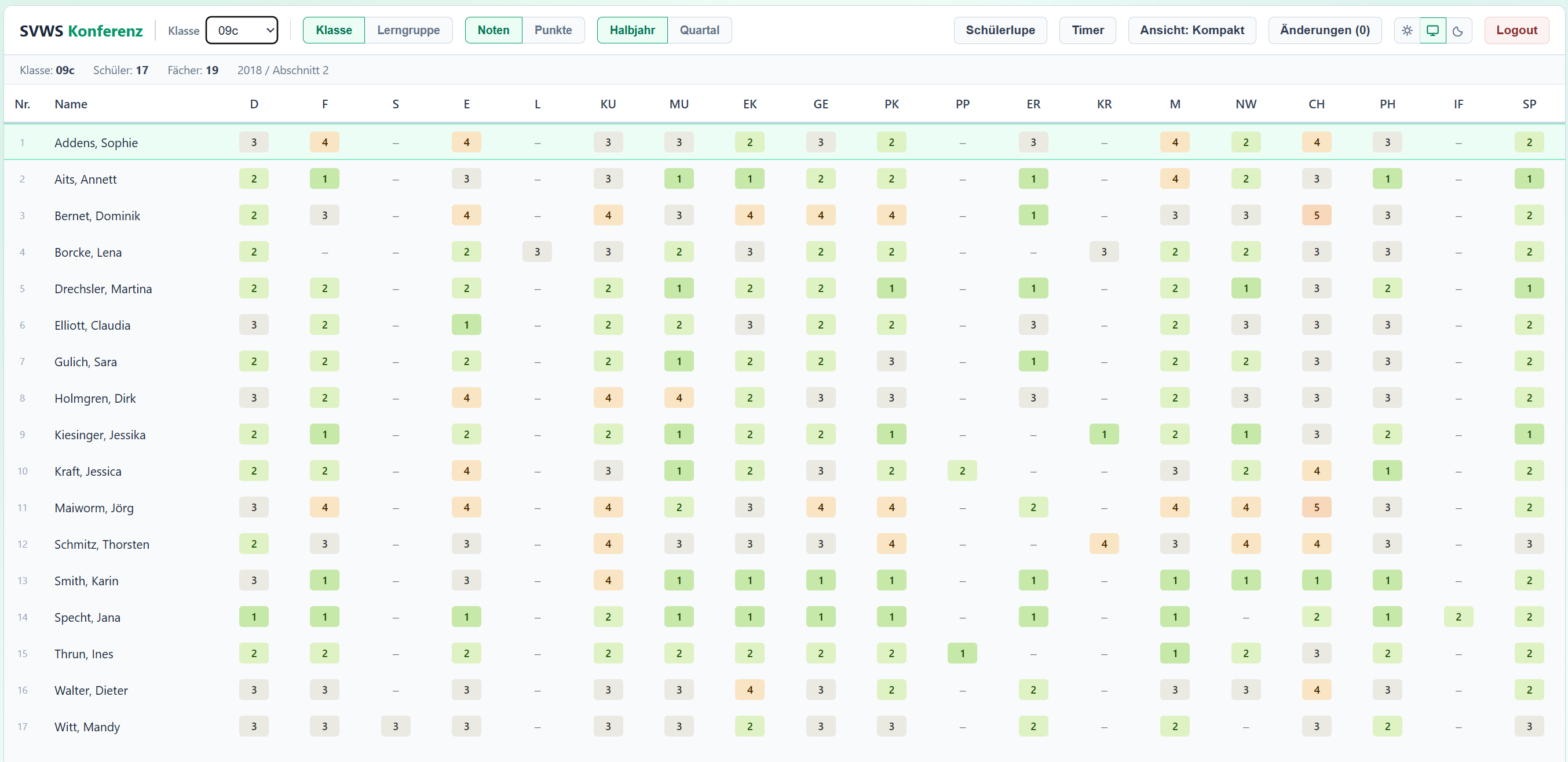Click the F column header

324,104
